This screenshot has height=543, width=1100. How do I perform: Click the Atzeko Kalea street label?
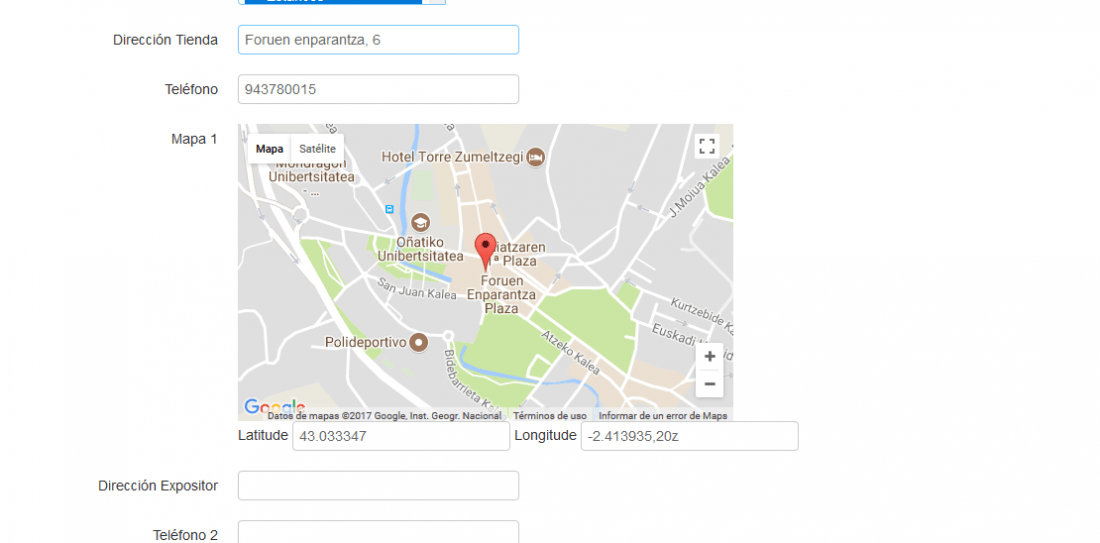tap(570, 350)
